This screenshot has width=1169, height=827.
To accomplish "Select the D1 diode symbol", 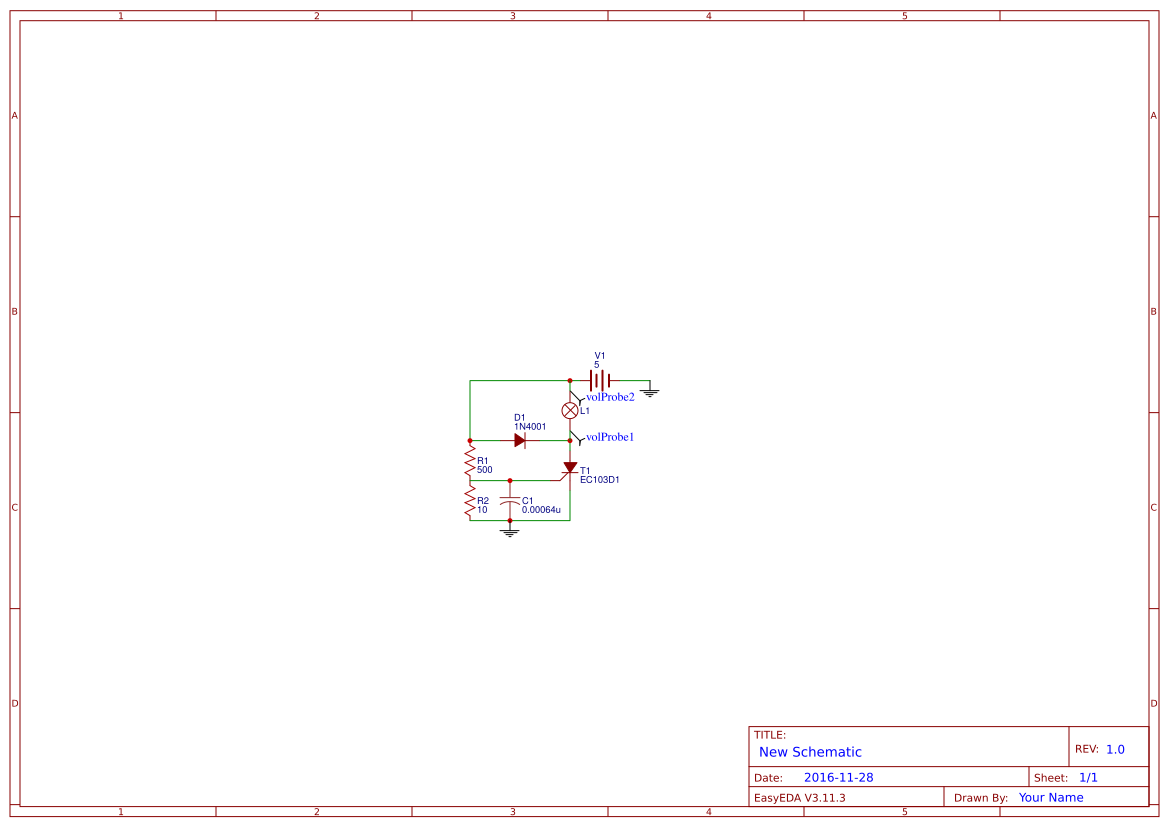I will [x=520, y=441].
